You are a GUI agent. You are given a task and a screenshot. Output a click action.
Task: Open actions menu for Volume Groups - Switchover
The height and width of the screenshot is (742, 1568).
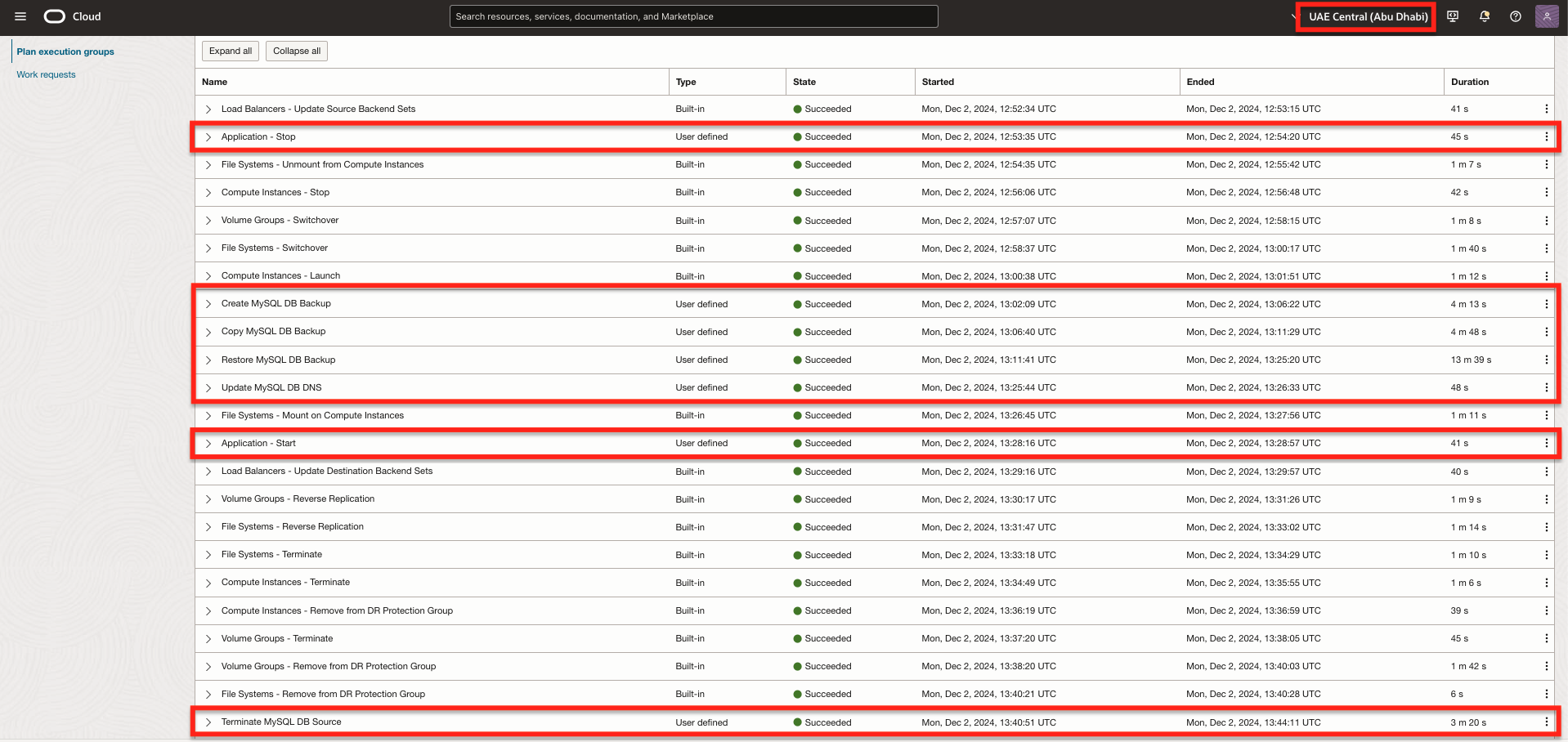[1546, 221]
